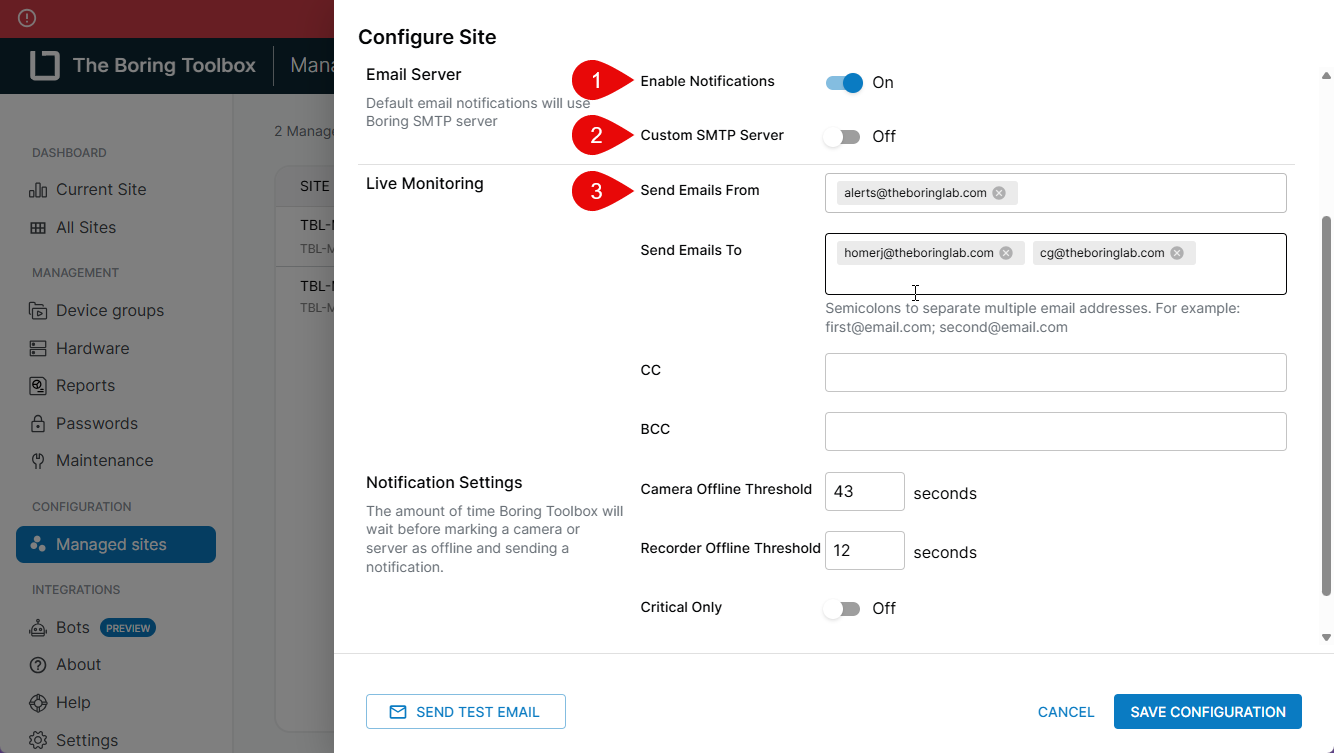Turn on Custom SMTP Server switch
1334x753 pixels.
[842, 137]
